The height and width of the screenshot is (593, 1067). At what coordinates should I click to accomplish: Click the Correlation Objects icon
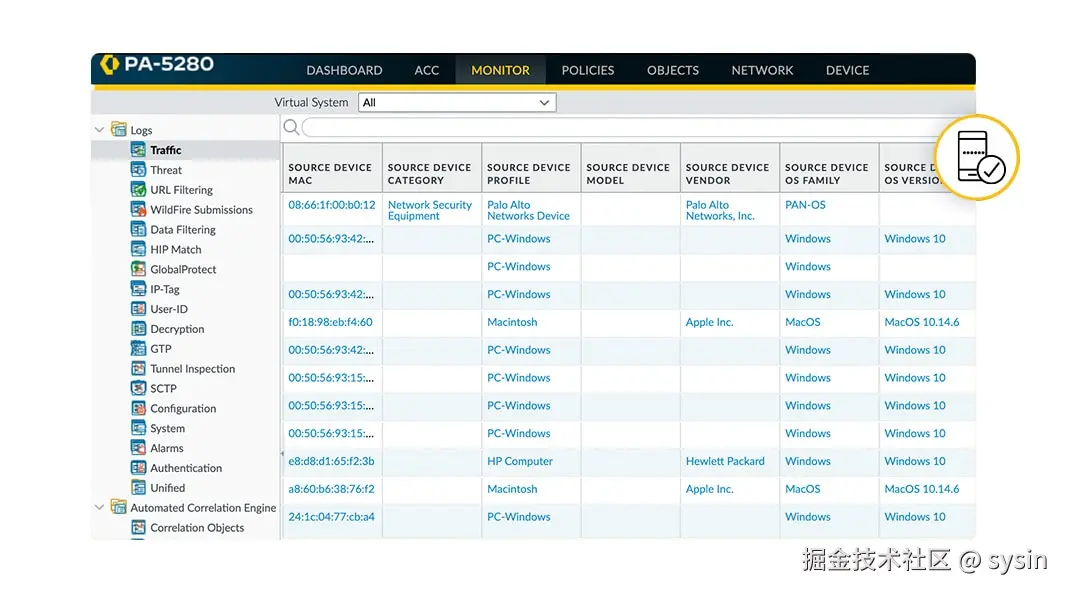tap(138, 528)
